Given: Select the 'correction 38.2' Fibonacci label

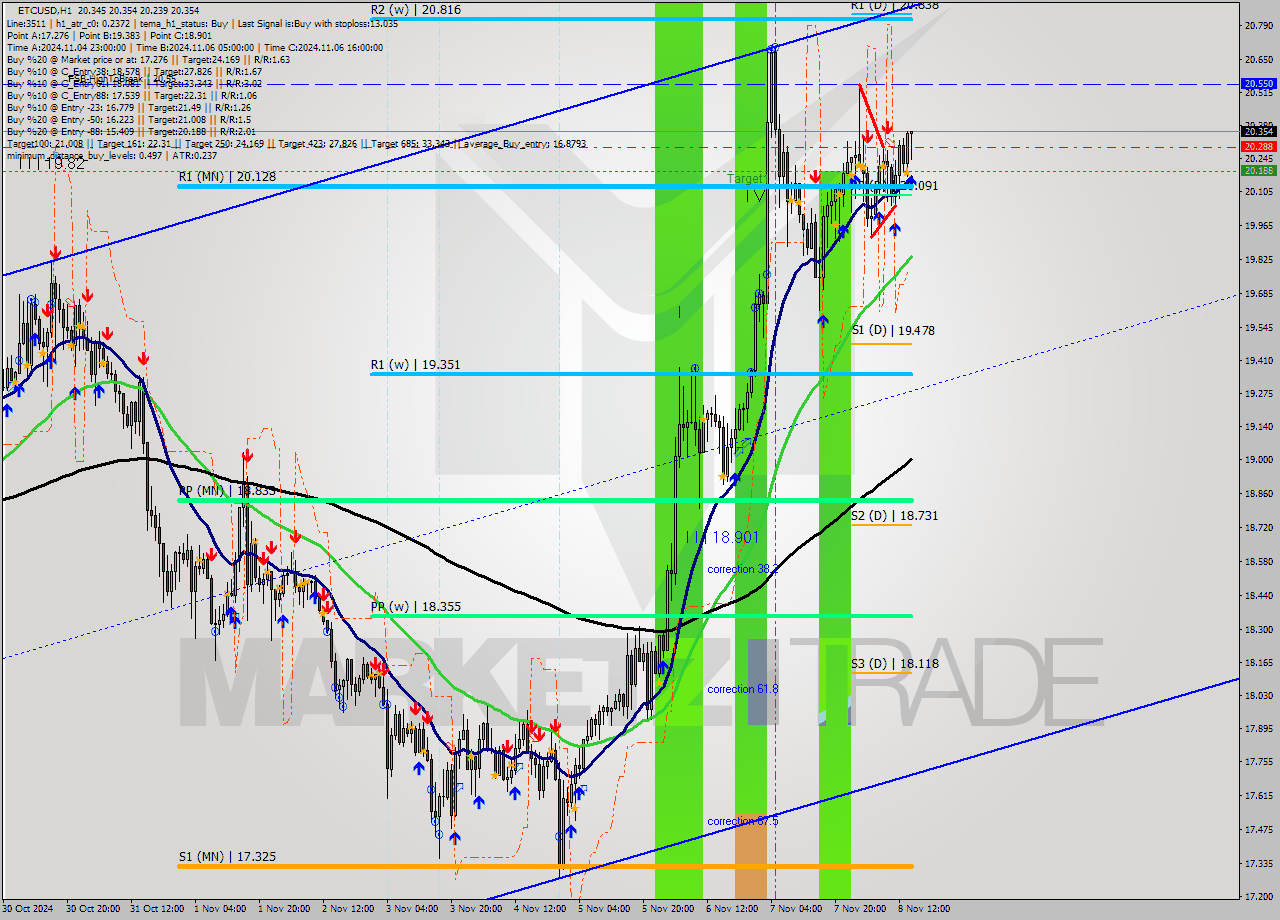Looking at the screenshot, I should tap(742, 569).
